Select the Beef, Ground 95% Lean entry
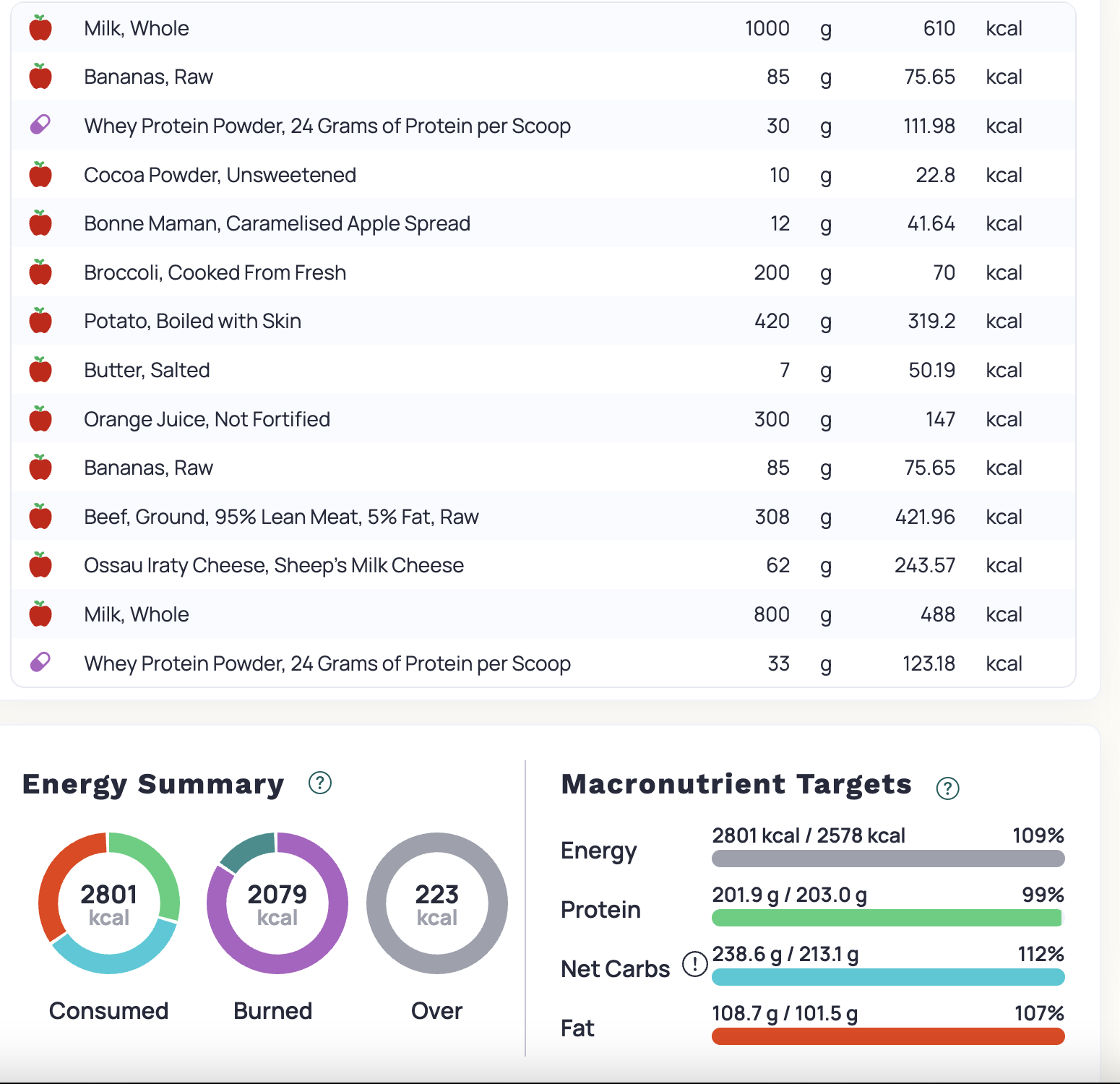 281,517
